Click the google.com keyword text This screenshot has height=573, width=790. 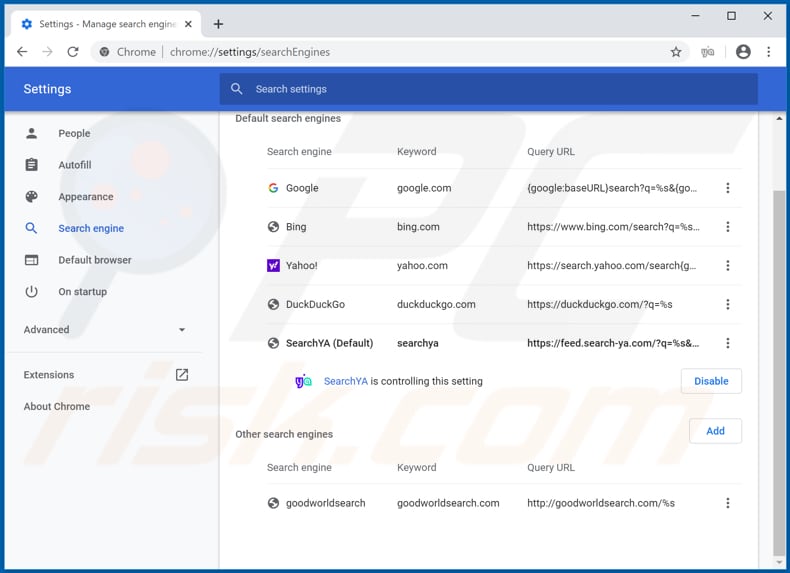click(x=424, y=188)
